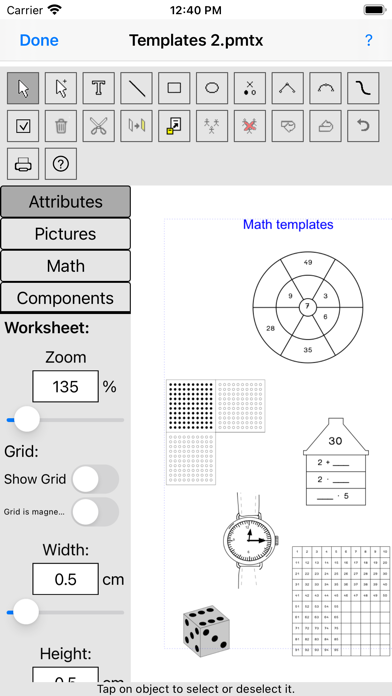392x696 pixels.
Task: Click the checkmark select-all tool
Action: (23, 126)
